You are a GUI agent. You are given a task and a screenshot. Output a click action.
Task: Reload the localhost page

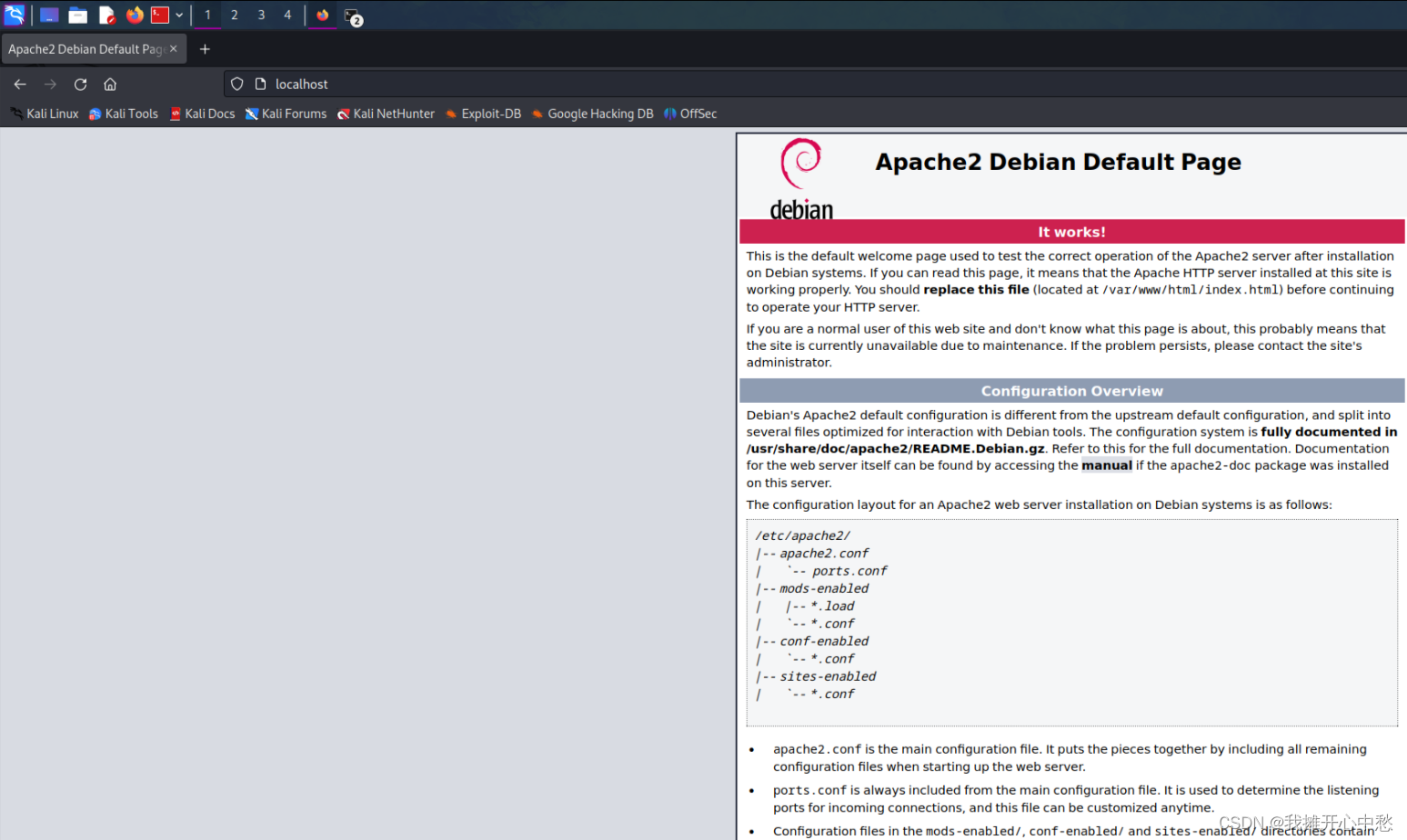80,84
